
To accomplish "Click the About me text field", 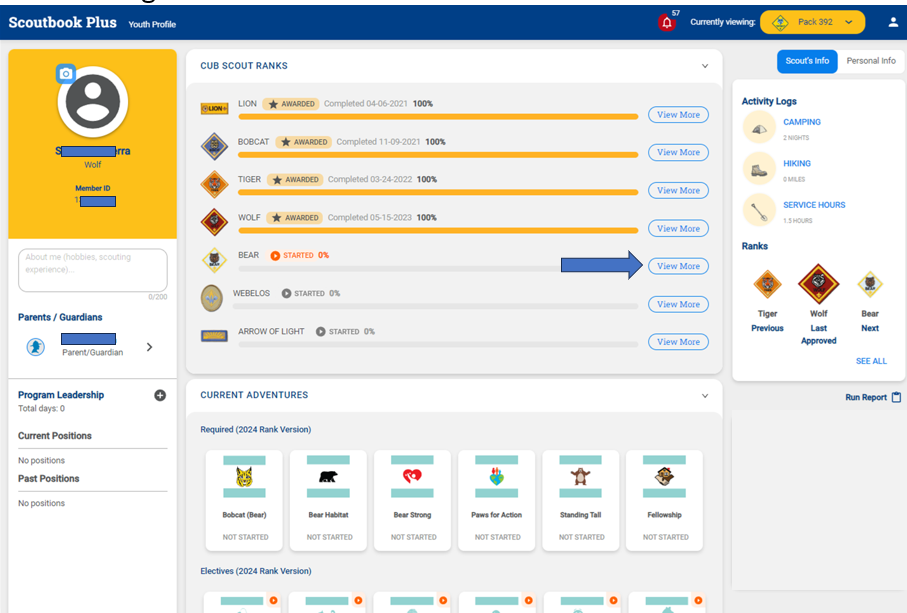I will pyautogui.click(x=93, y=270).
